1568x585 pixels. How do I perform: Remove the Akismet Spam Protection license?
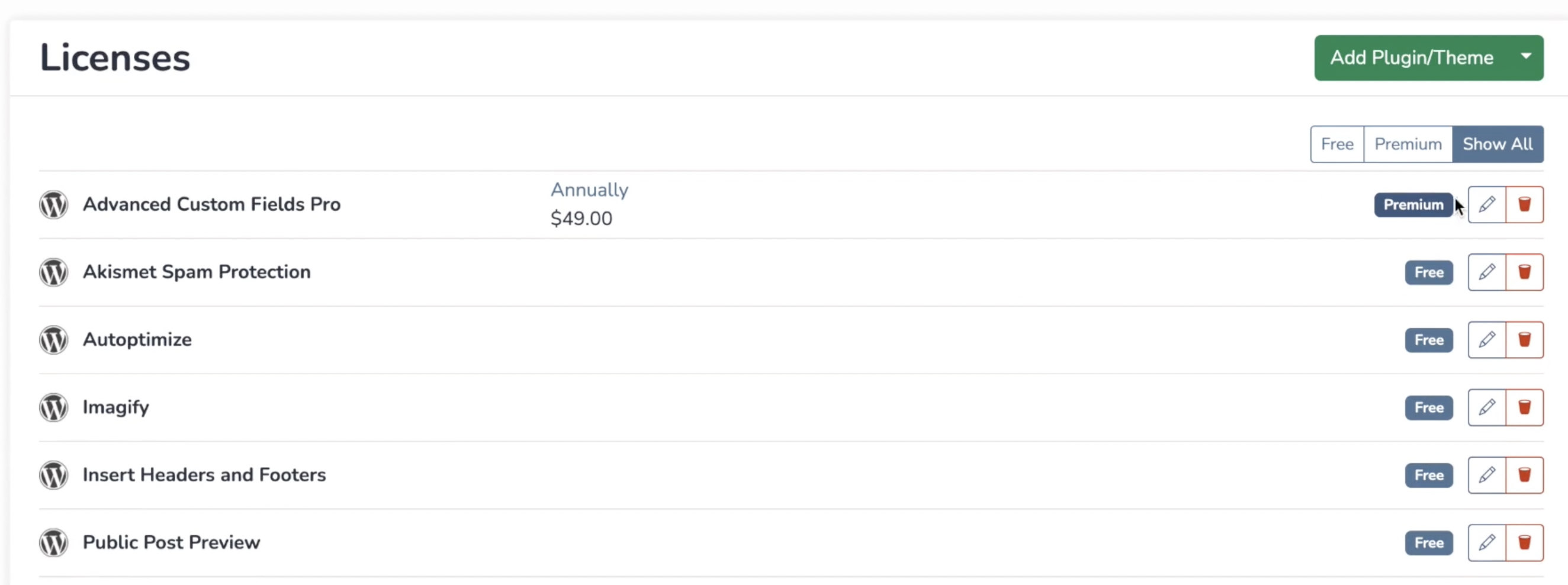coord(1524,272)
